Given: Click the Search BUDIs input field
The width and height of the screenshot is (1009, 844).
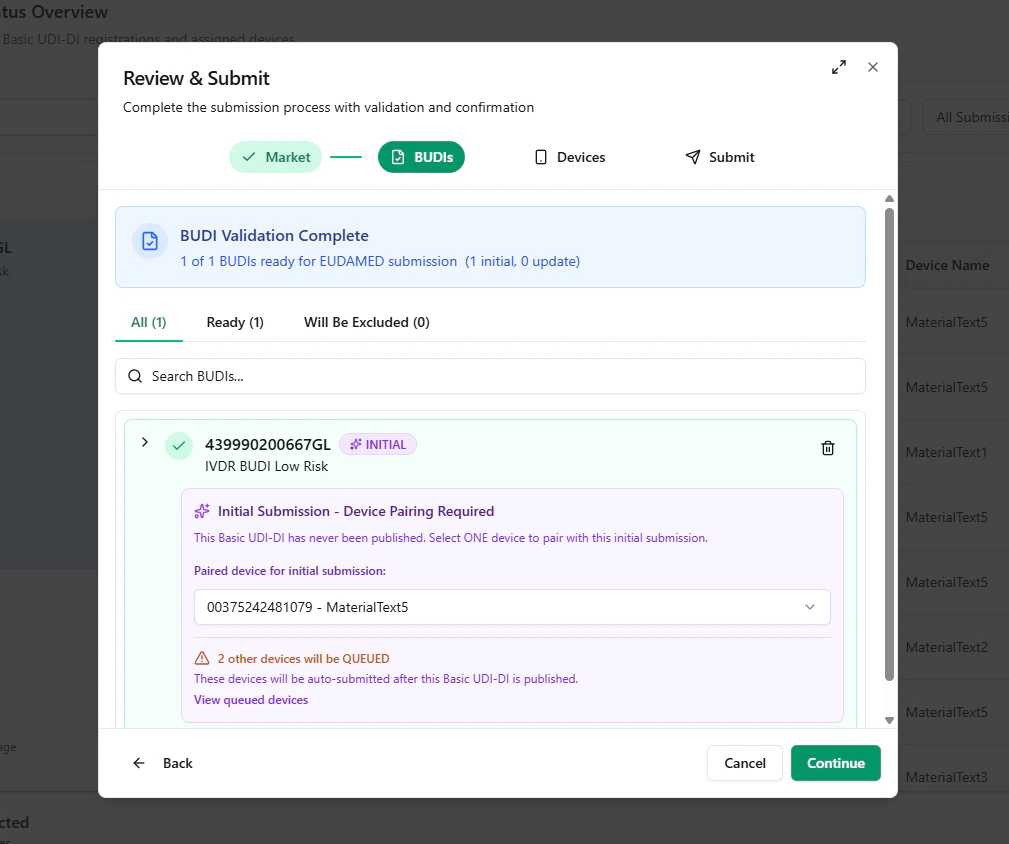Looking at the screenshot, I should (x=490, y=376).
